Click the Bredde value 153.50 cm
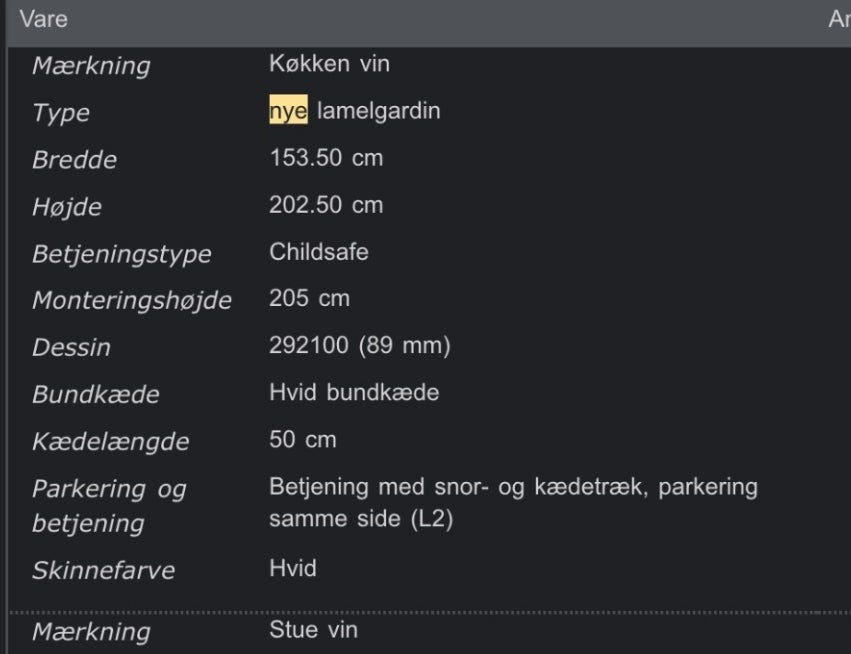851x654 pixels. 326,158
